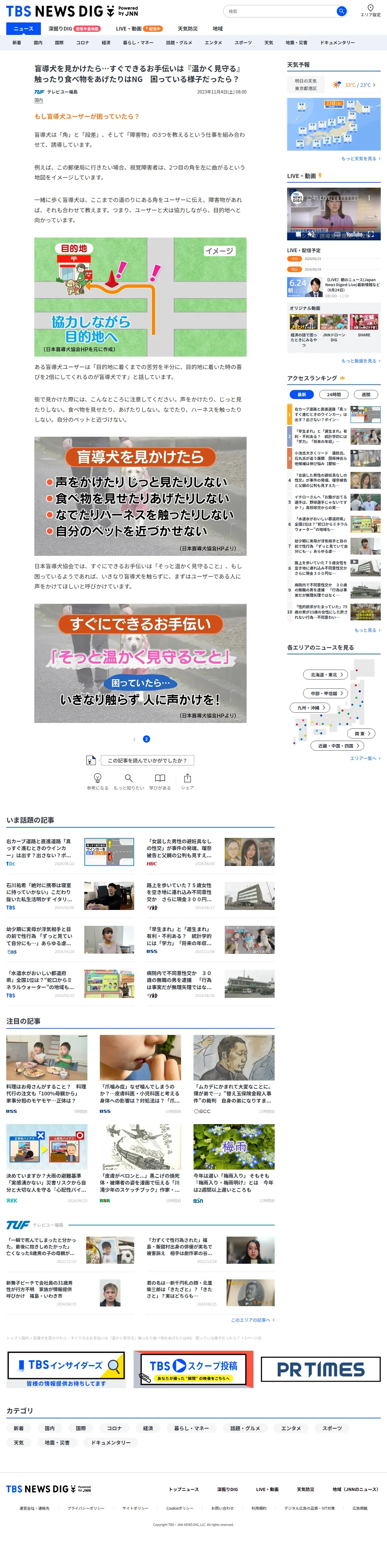Image resolution: width=387 pixels, height=1568 pixels.
Task: Go to article page 1
Action: pyautogui.click(x=134, y=739)
